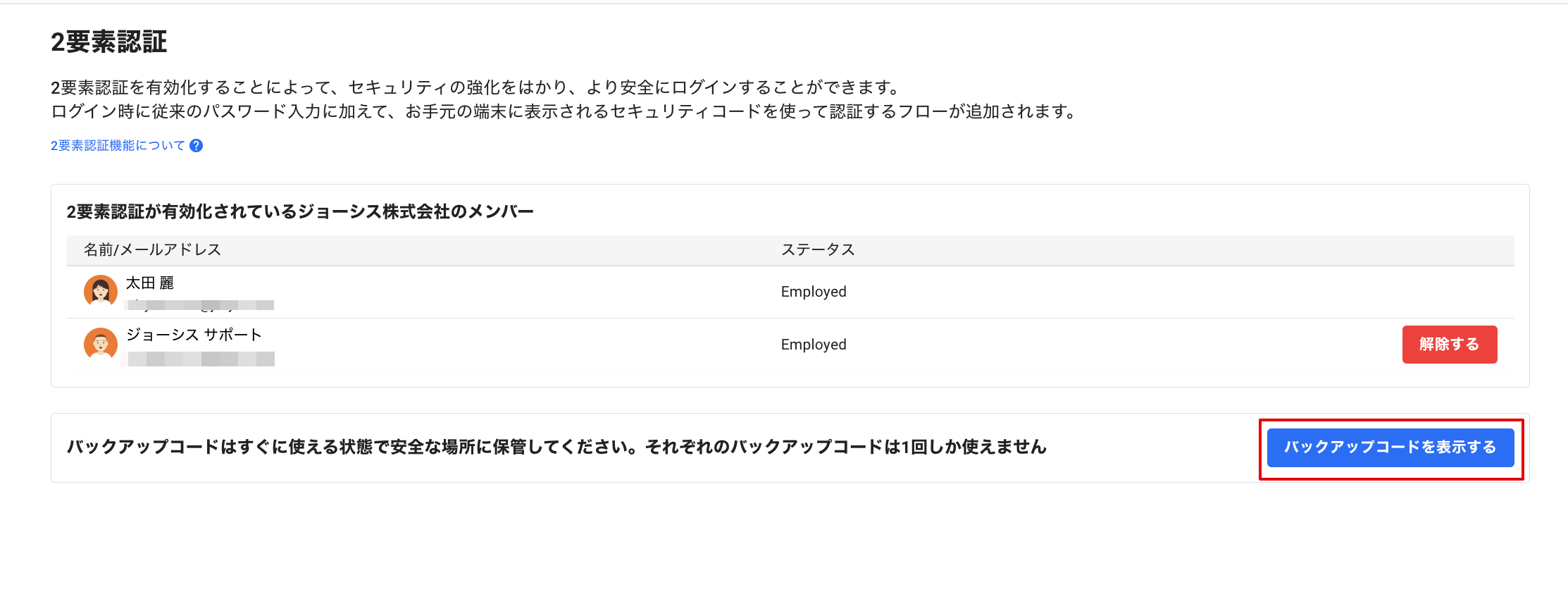Select the member name ジョーシス サポート
Viewport: 1568px width, 606px height.
[x=194, y=335]
